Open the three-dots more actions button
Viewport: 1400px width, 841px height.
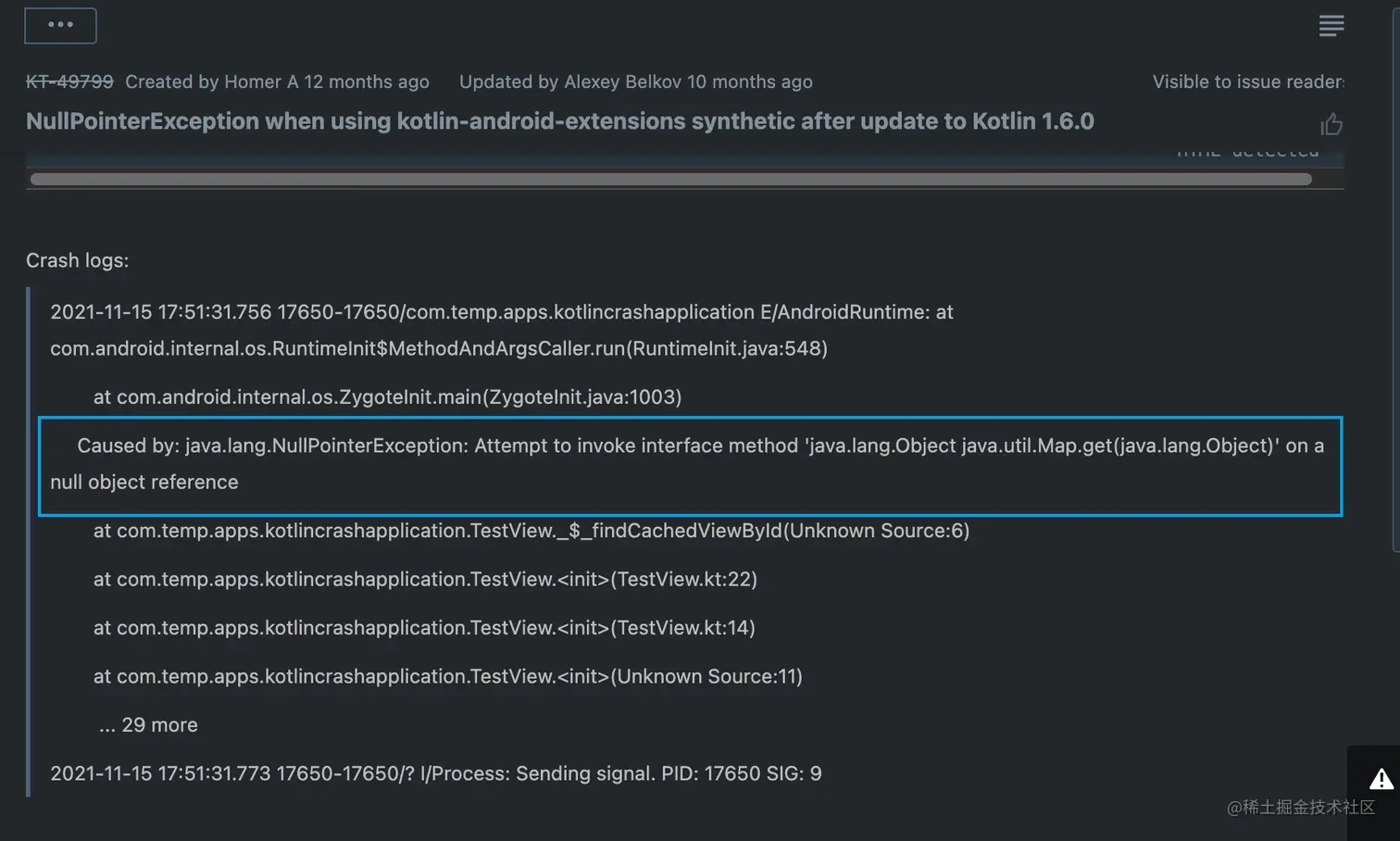pyautogui.click(x=60, y=25)
